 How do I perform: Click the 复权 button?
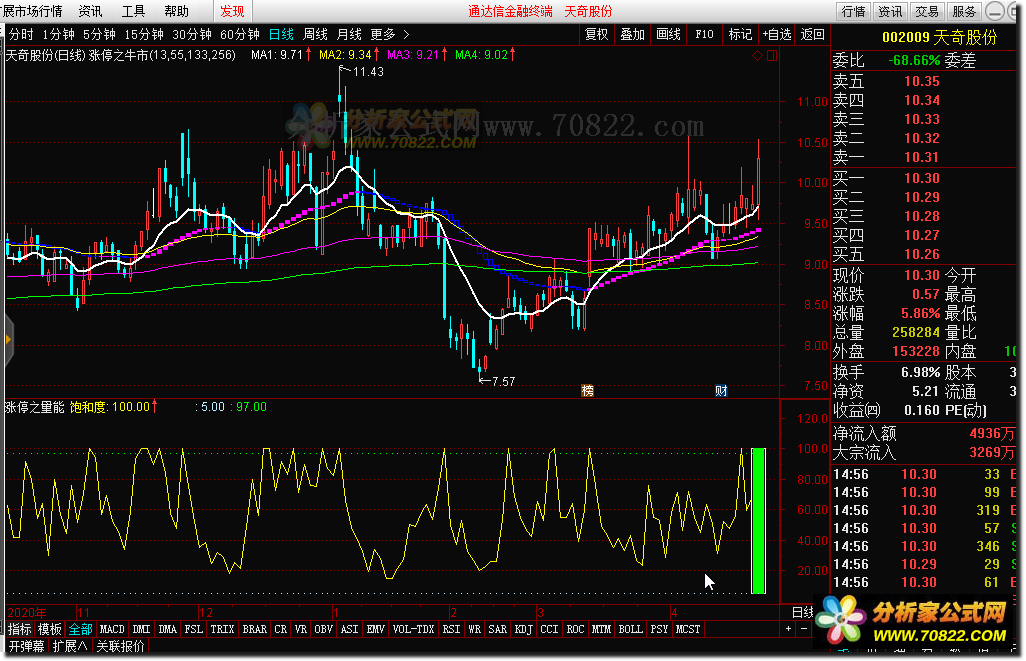point(597,34)
